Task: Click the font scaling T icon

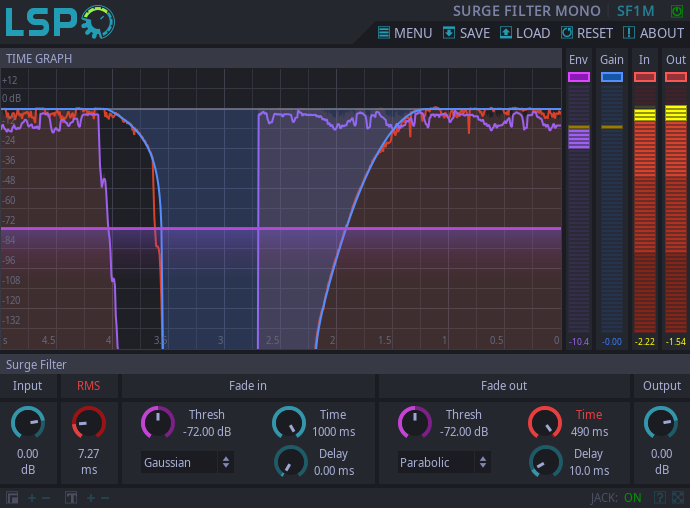Action: 71,498
